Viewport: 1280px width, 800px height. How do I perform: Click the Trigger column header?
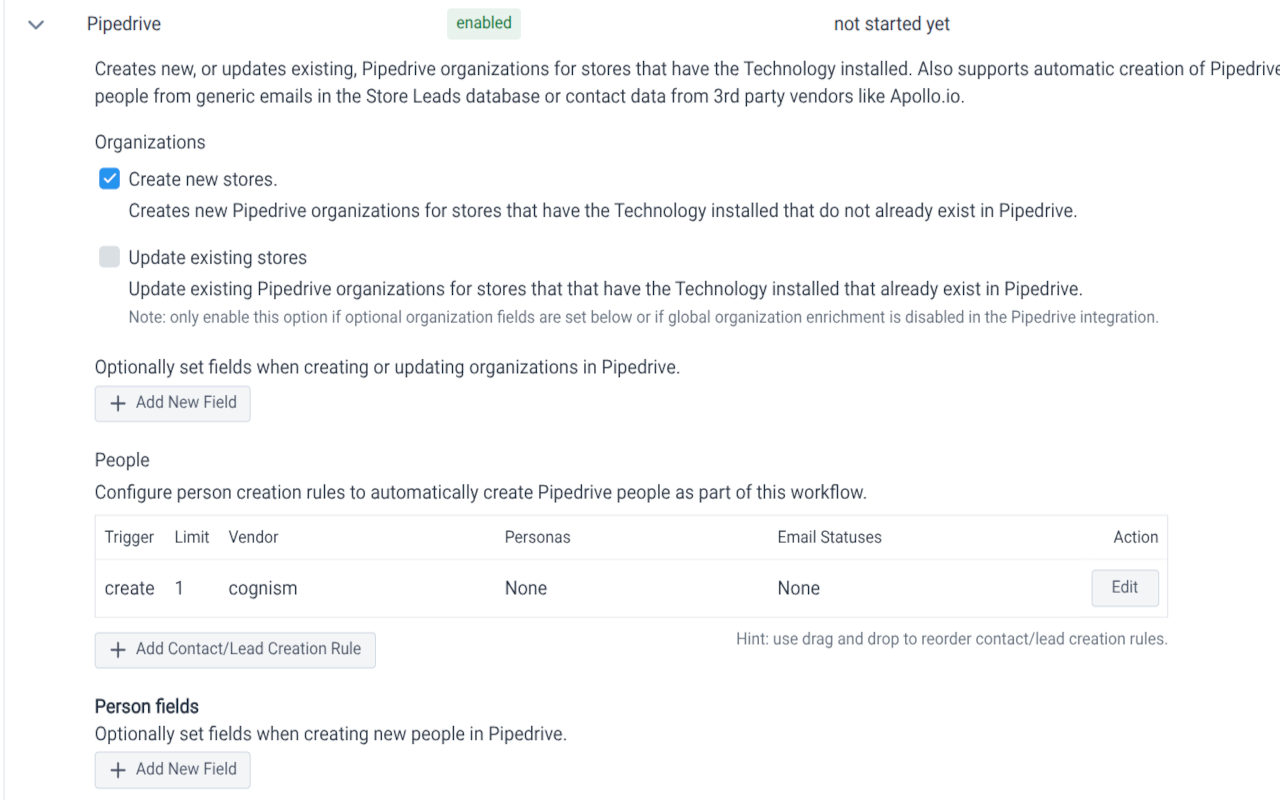129,537
